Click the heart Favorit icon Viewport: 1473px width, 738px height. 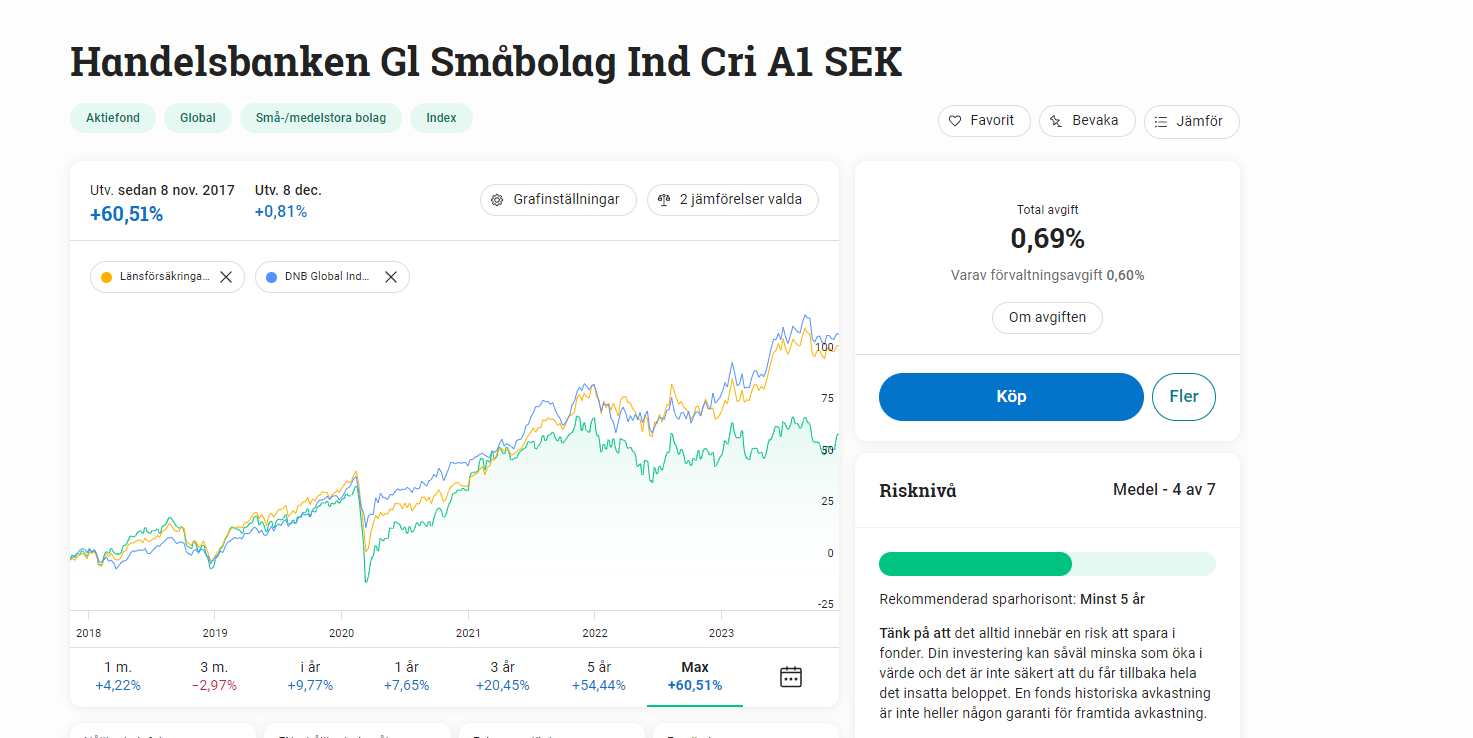point(955,121)
